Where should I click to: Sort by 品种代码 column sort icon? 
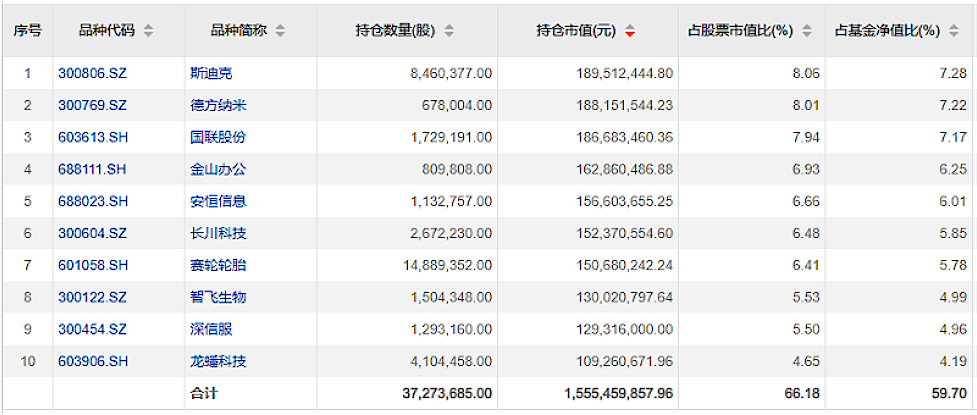pyautogui.click(x=148, y=31)
